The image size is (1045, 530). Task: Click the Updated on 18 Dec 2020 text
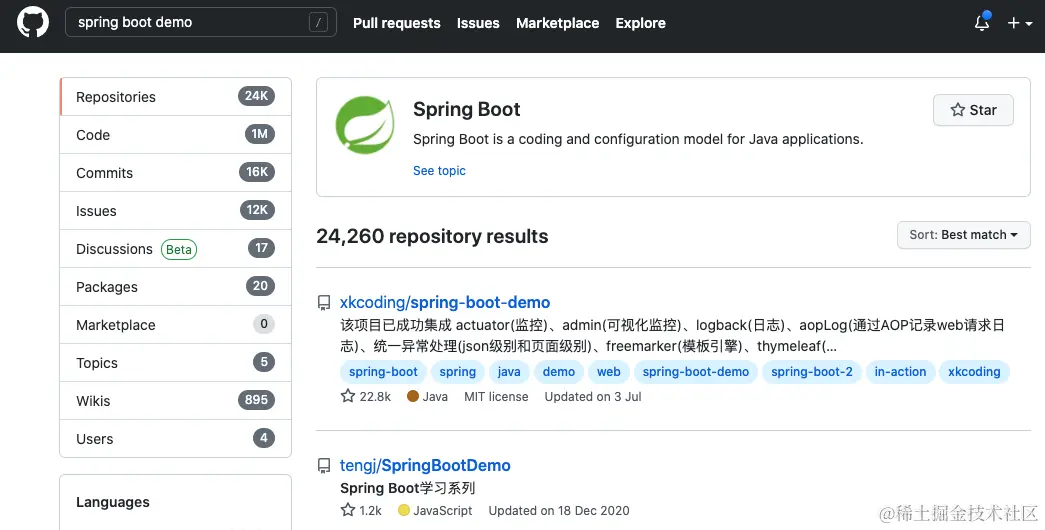click(x=558, y=511)
